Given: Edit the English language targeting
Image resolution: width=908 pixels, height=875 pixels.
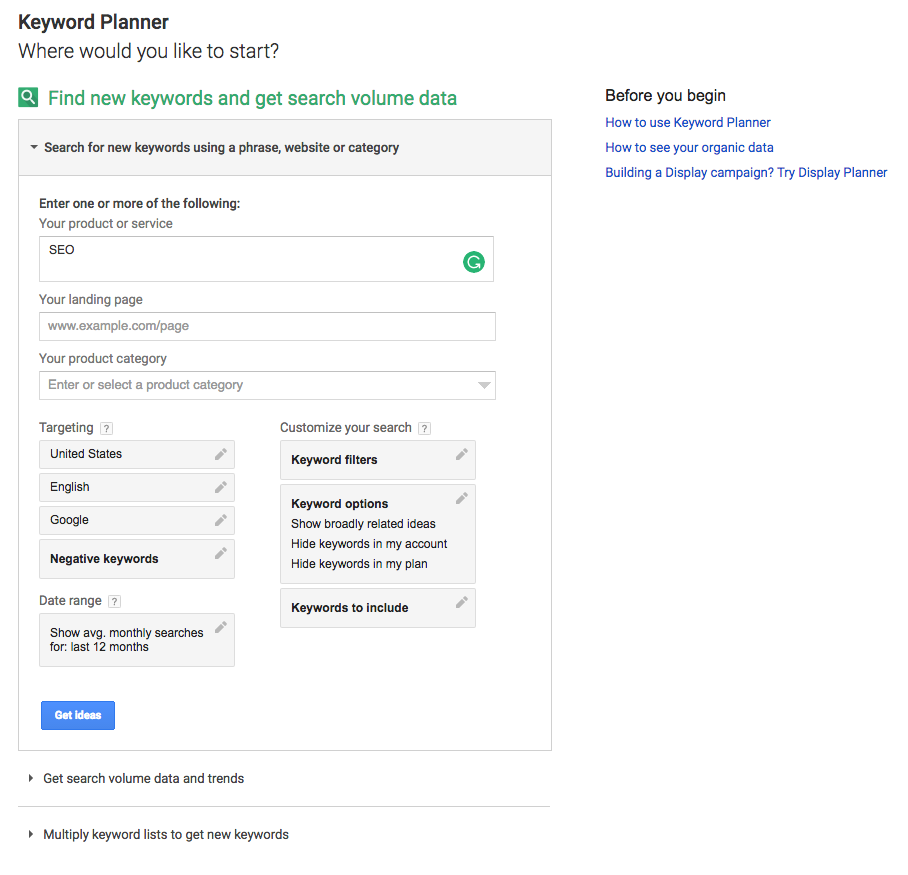Looking at the screenshot, I should click(222, 487).
